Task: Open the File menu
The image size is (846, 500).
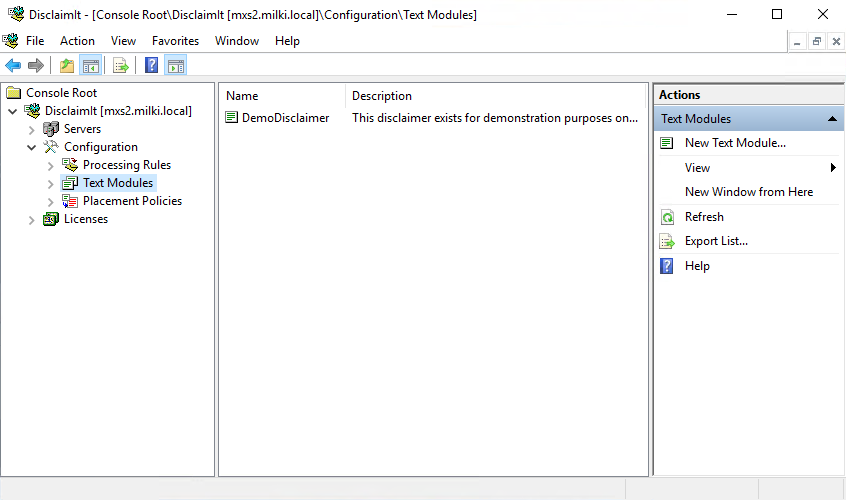Action: pos(35,41)
